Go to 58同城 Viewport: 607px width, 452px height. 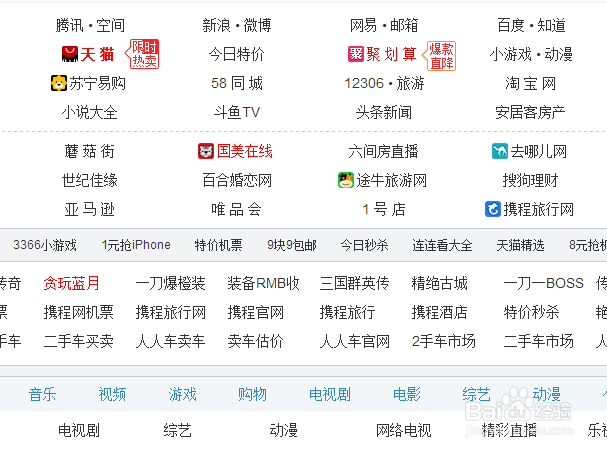coord(237,83)
